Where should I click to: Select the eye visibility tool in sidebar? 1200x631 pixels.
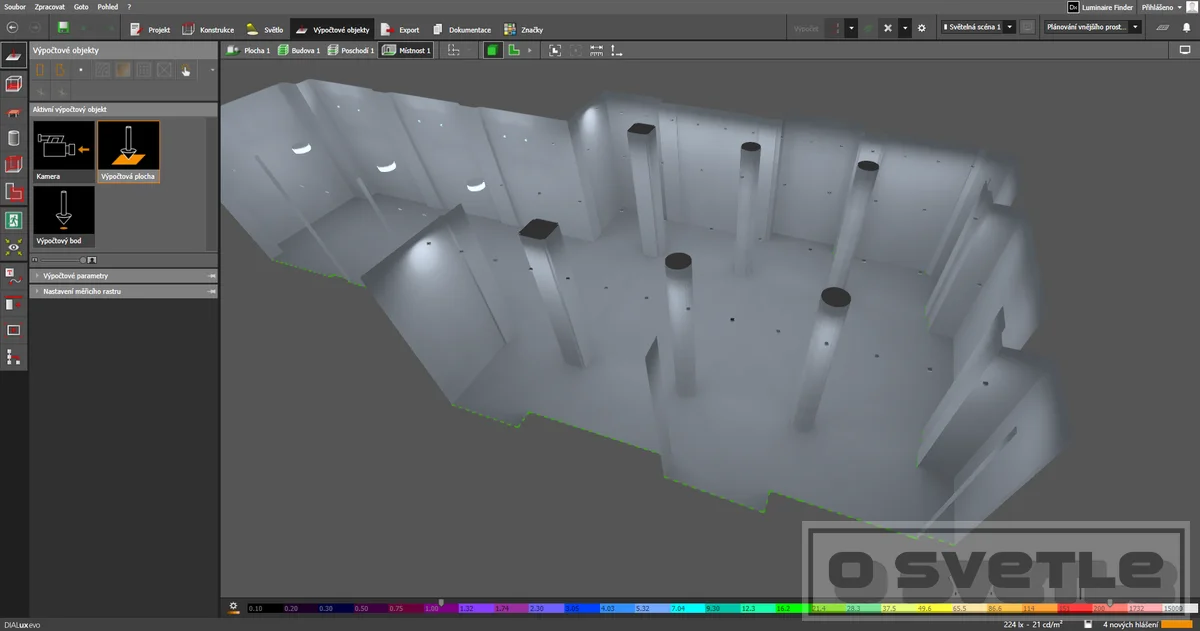point(14,246)
